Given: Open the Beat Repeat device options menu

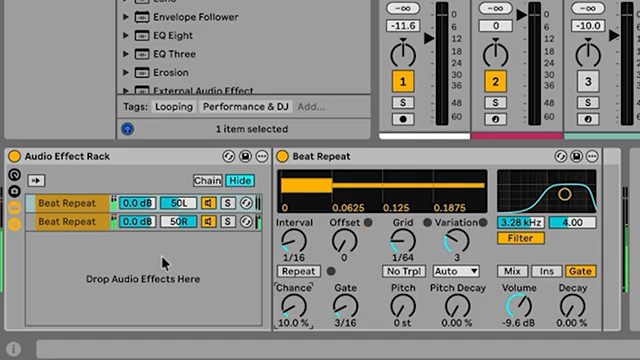Looking at the screenshot, I should pyautogui.click(x=592, y=156).
